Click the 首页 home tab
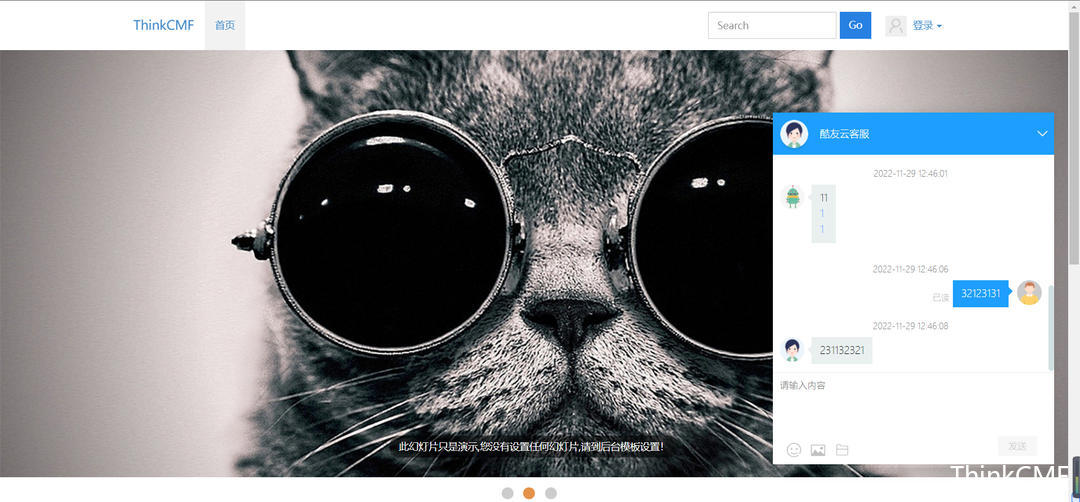This screenshot has height=502, width=1080. [x=225, y=26]
